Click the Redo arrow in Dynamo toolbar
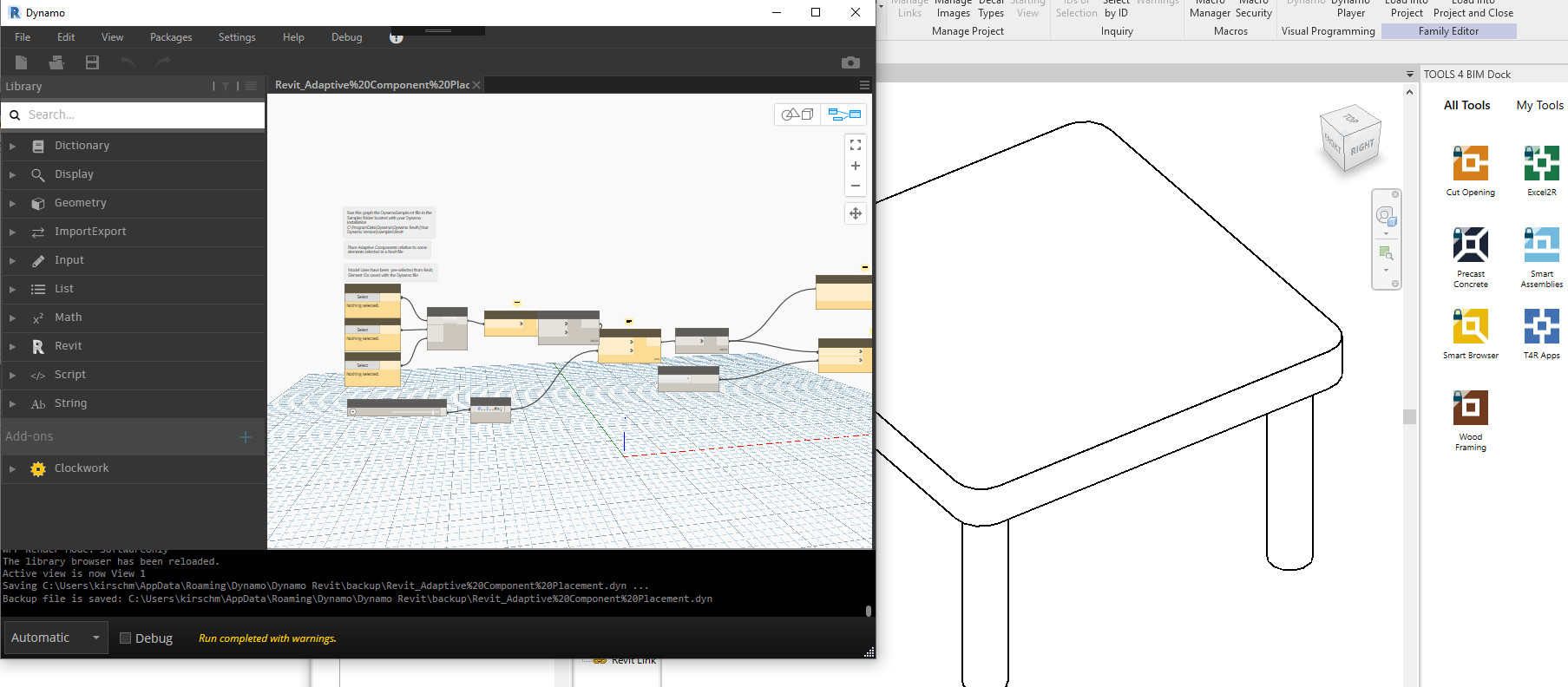 162,62
